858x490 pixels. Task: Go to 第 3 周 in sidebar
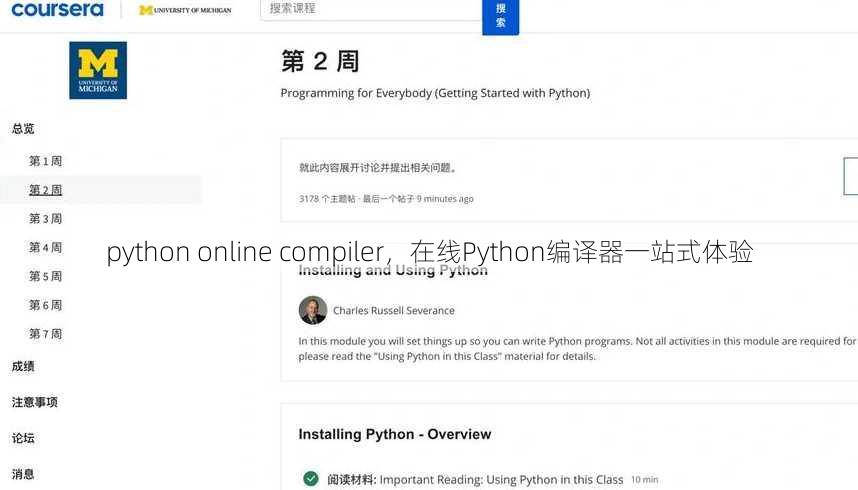(45, 218)
